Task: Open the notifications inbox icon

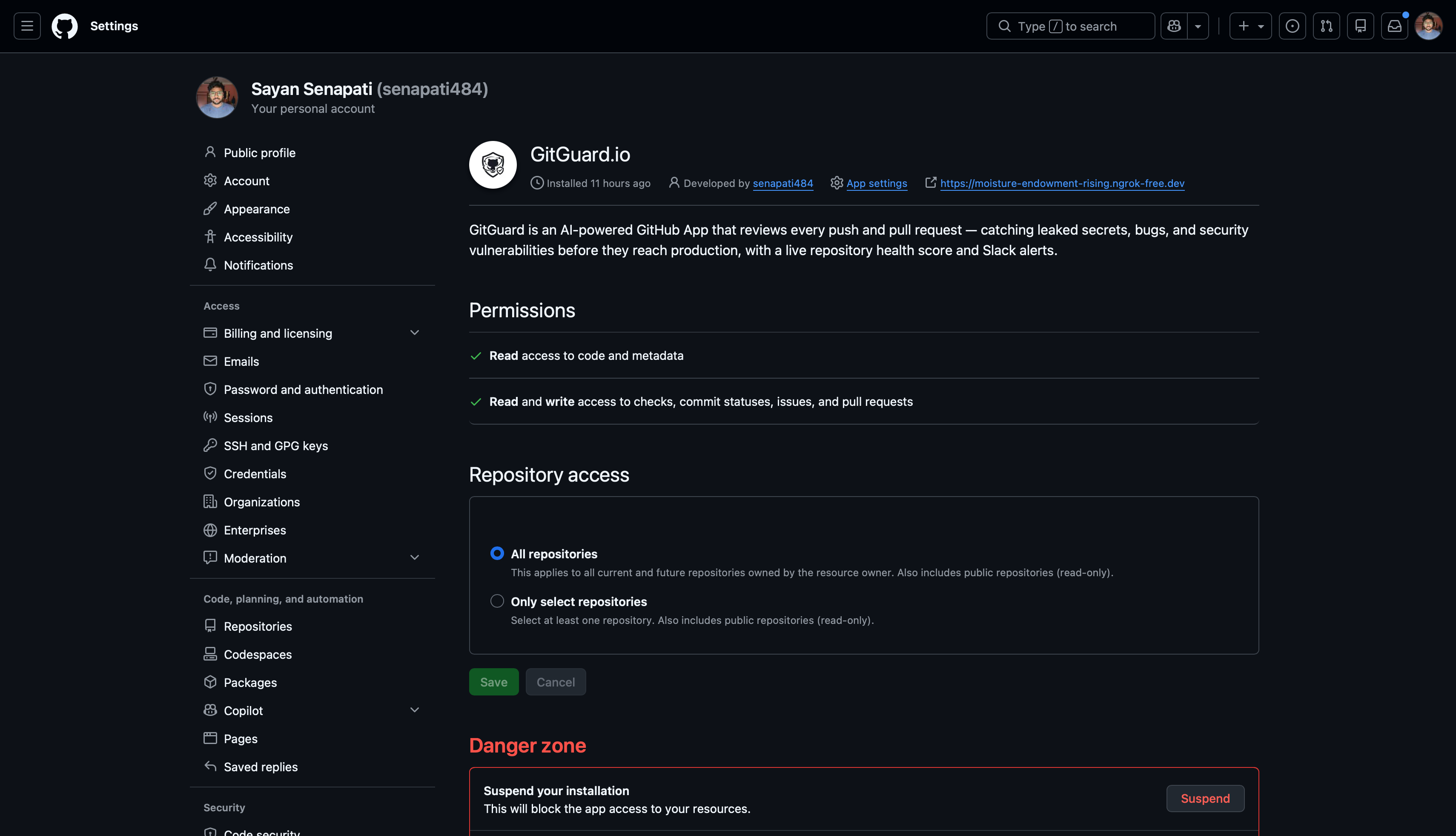Action: pos(1395,26)
